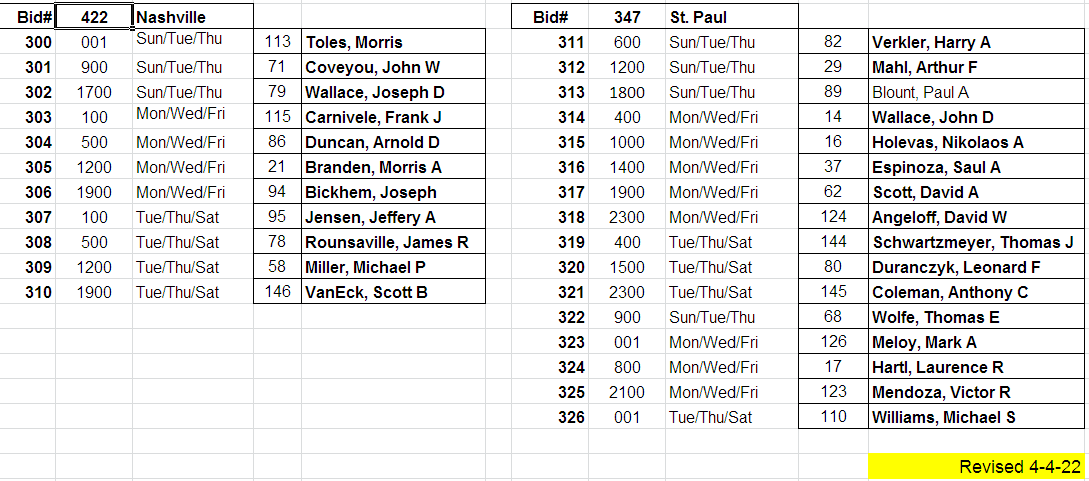This screenshot has height=481, width=1089.
Task: Click the cell containing number 146
Action: coord(278,292)
